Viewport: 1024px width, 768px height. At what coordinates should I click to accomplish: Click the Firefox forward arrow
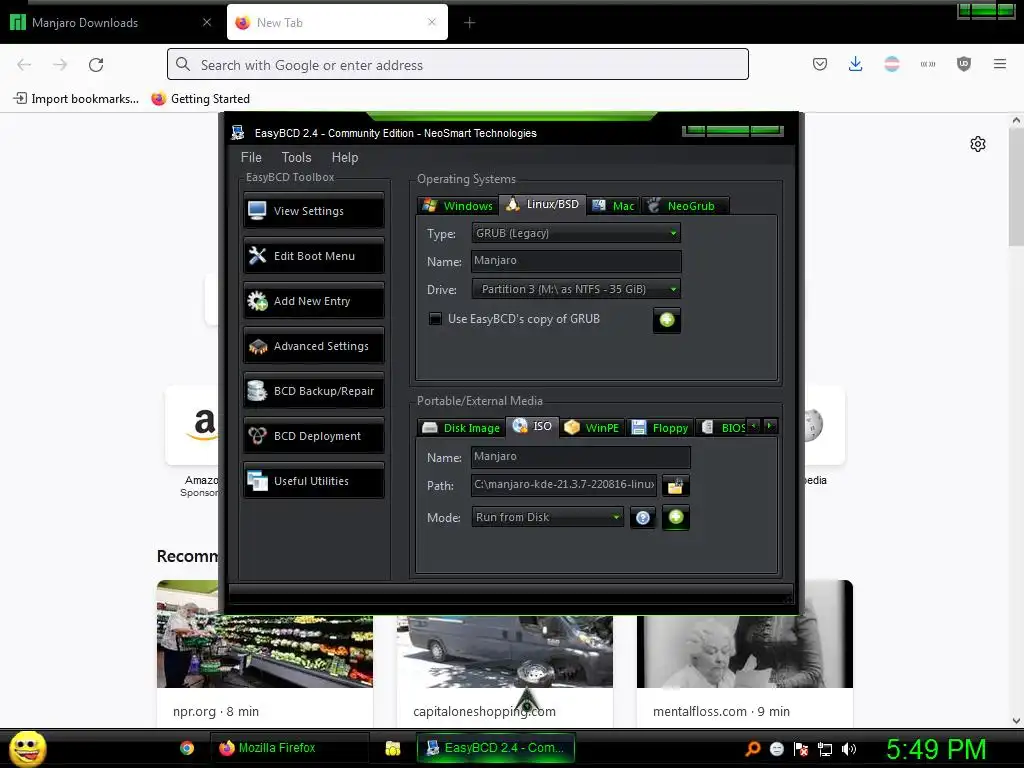coord(60,64)
